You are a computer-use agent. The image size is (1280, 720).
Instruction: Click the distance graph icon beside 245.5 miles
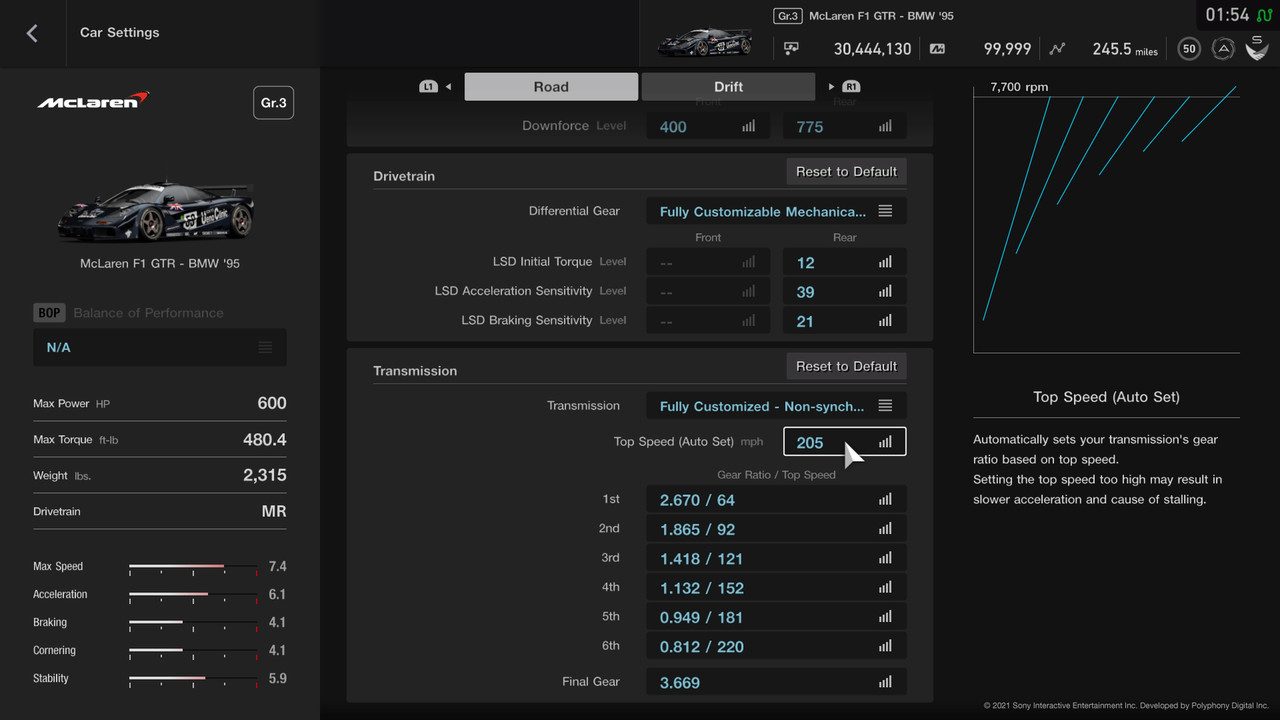[x=1058, y=48]
